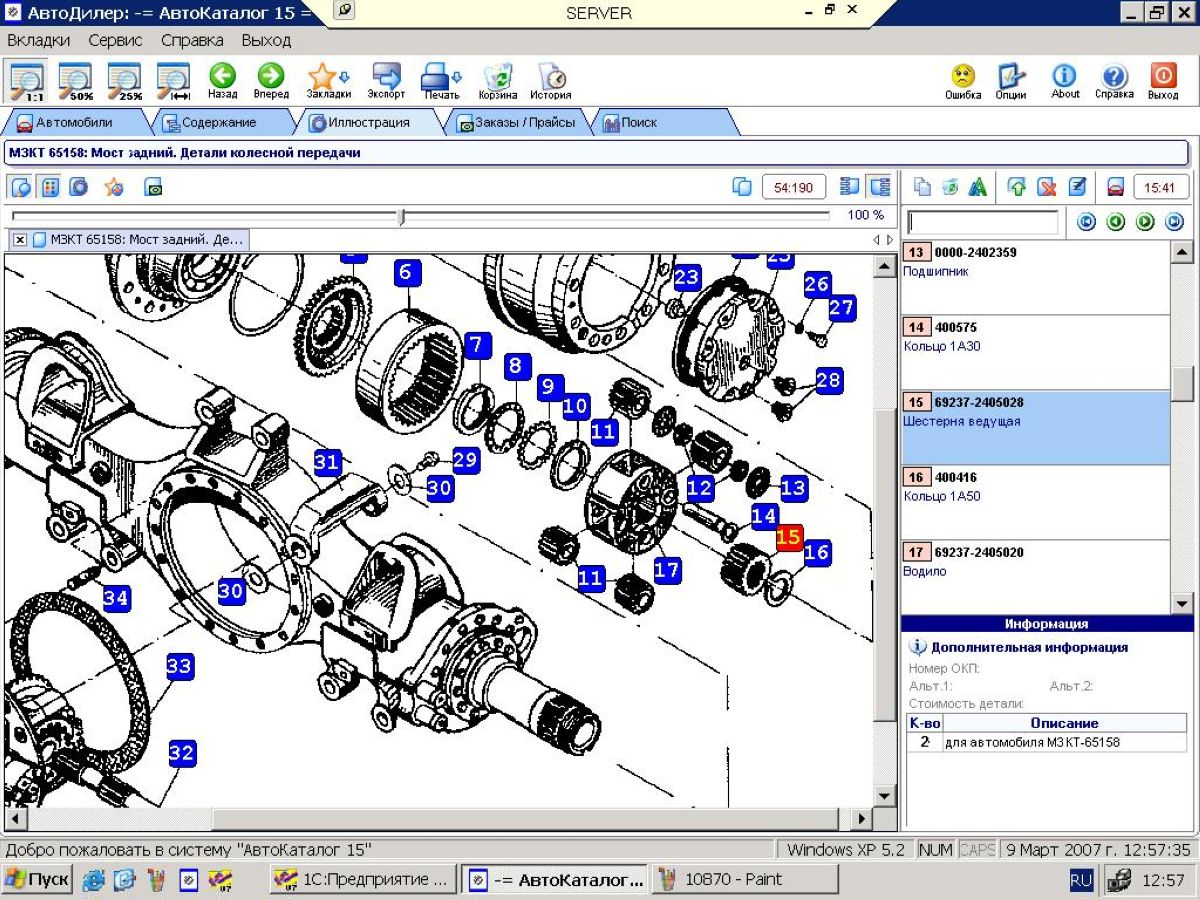Viewport: 1200px width, 900px height.
Task: Click illustration vertical scrollbar down arrow
Action: click(x=884, y=796)
